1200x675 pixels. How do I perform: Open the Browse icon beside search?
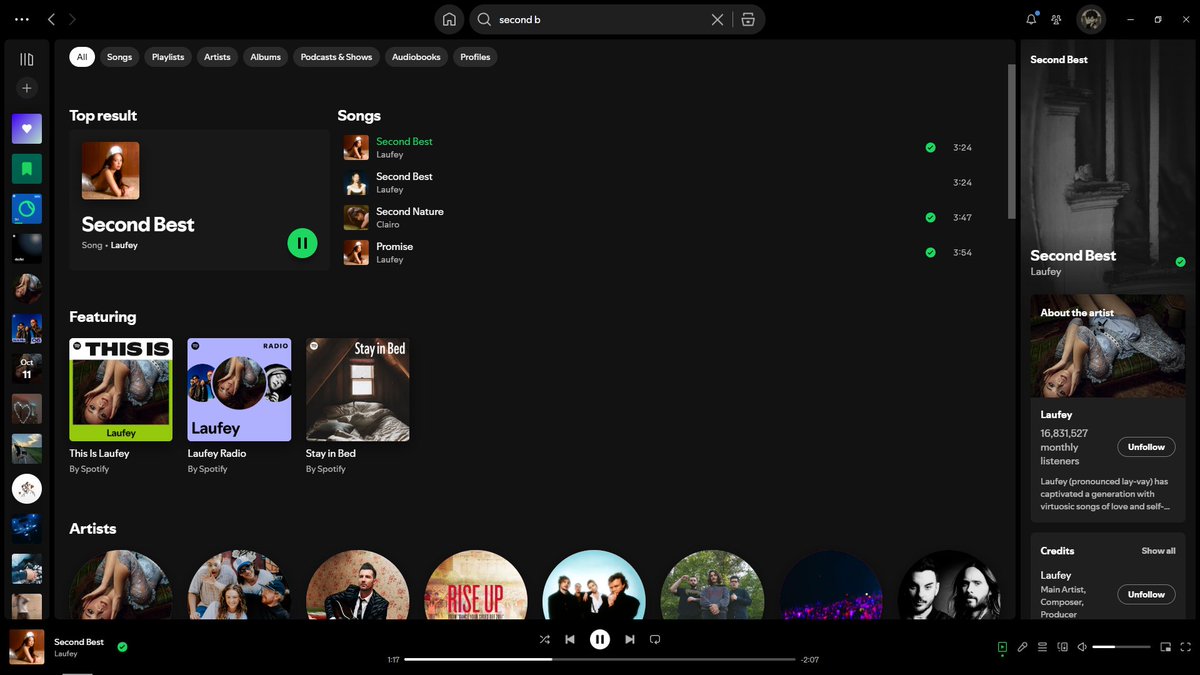[x=748, y=20]
